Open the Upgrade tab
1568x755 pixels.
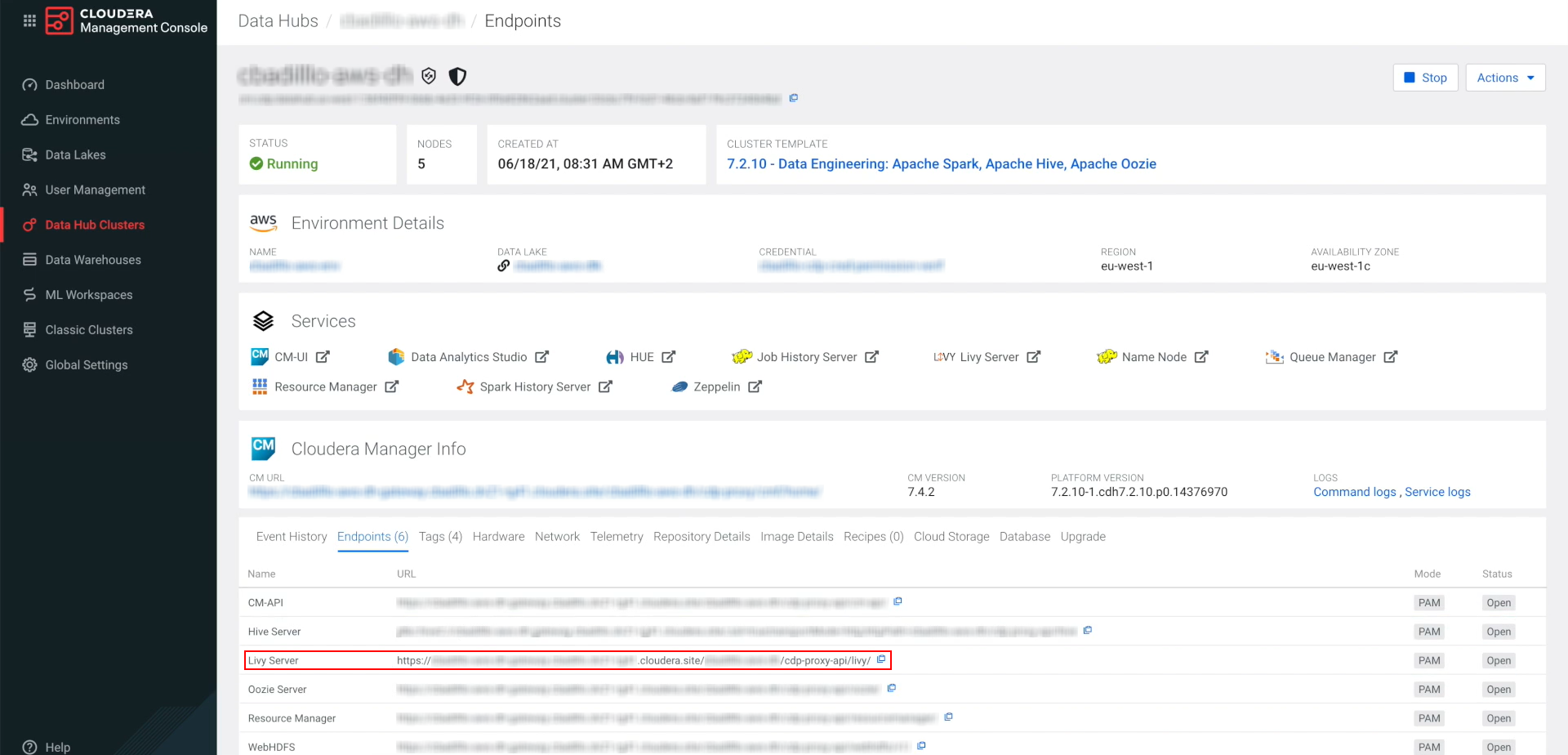[x=1083, y=537]
